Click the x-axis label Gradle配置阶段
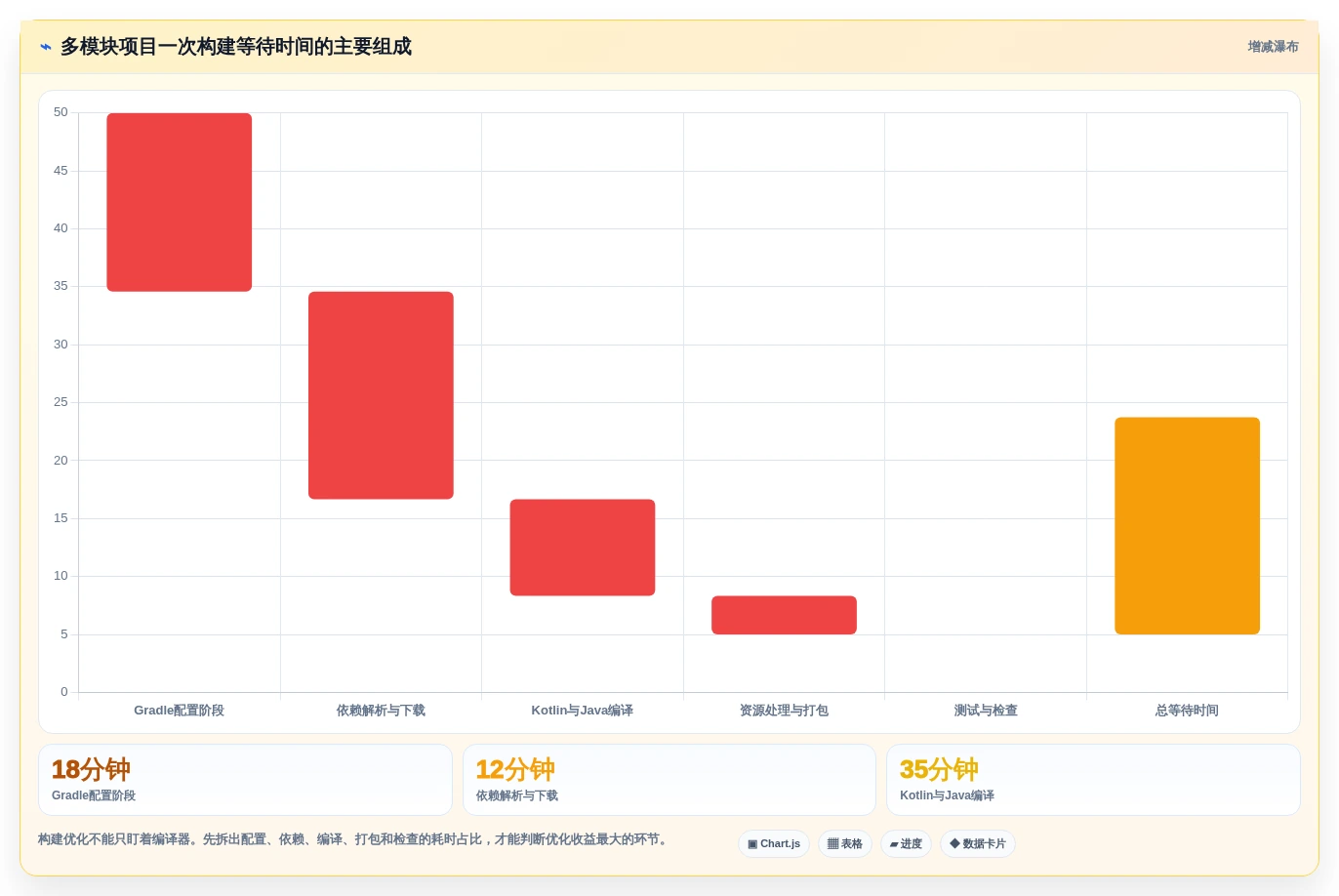The image size is (1339, 896). 180,711
